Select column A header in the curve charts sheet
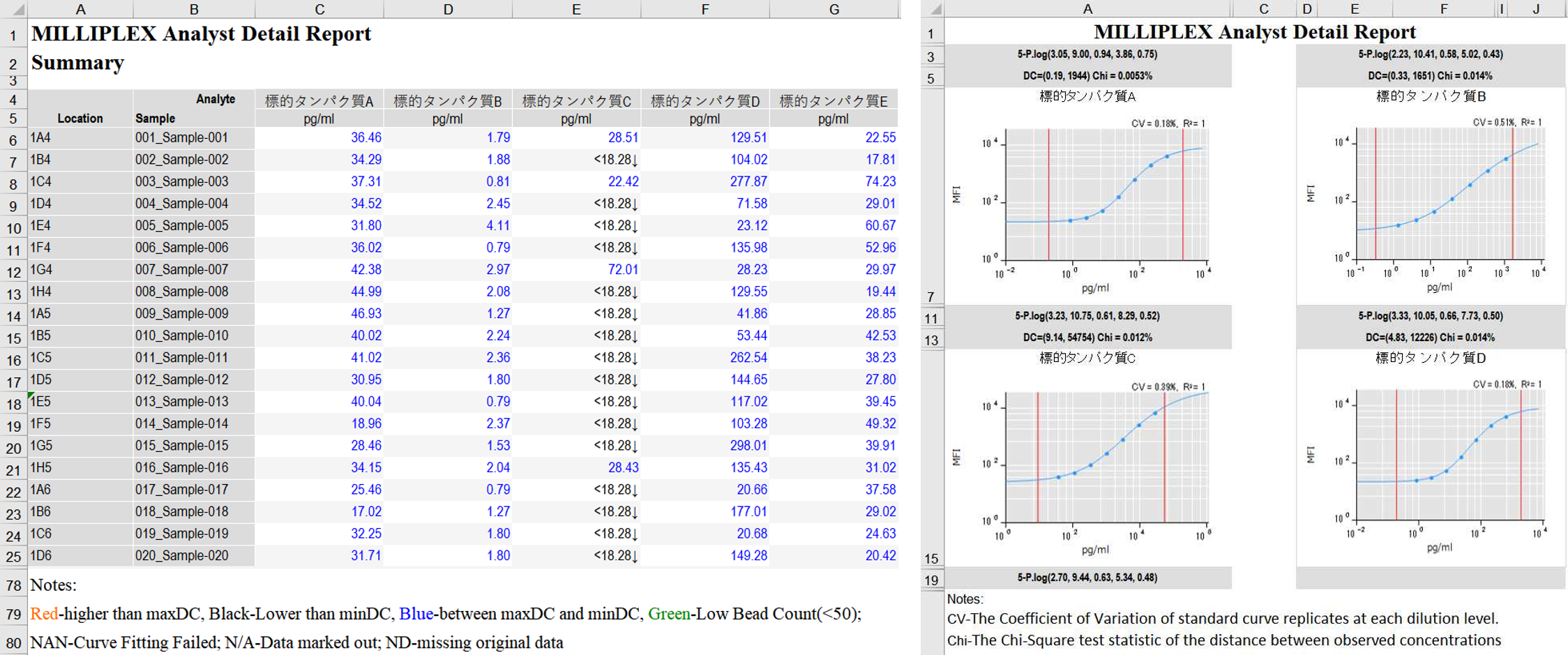1568x655 pixels. pos(1087,9)
